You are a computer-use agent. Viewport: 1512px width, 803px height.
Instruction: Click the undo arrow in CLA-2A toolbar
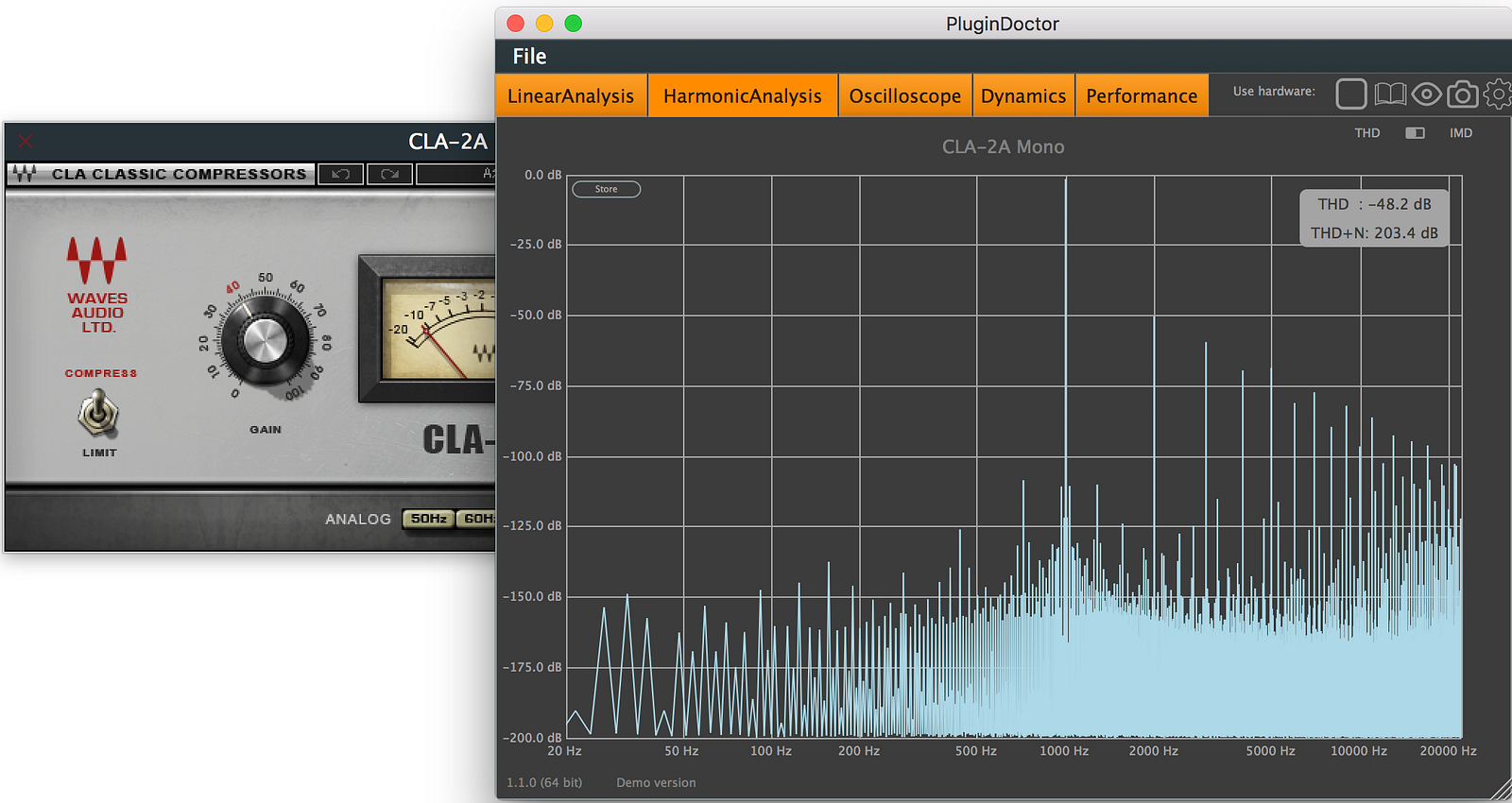pyautogui.click(x=340, y=174)
